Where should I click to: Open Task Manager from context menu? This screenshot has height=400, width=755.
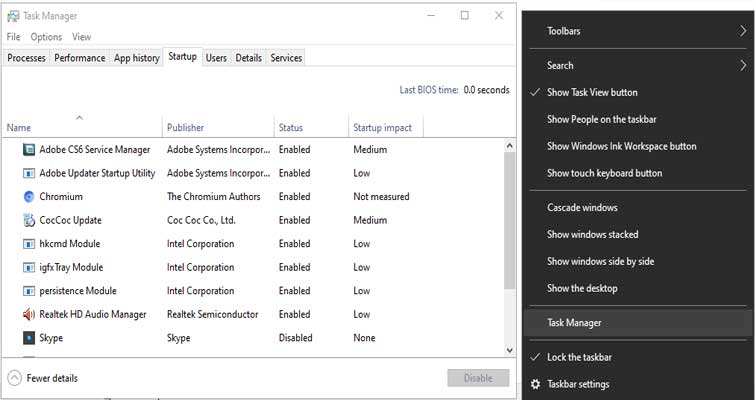coord(638,323)
